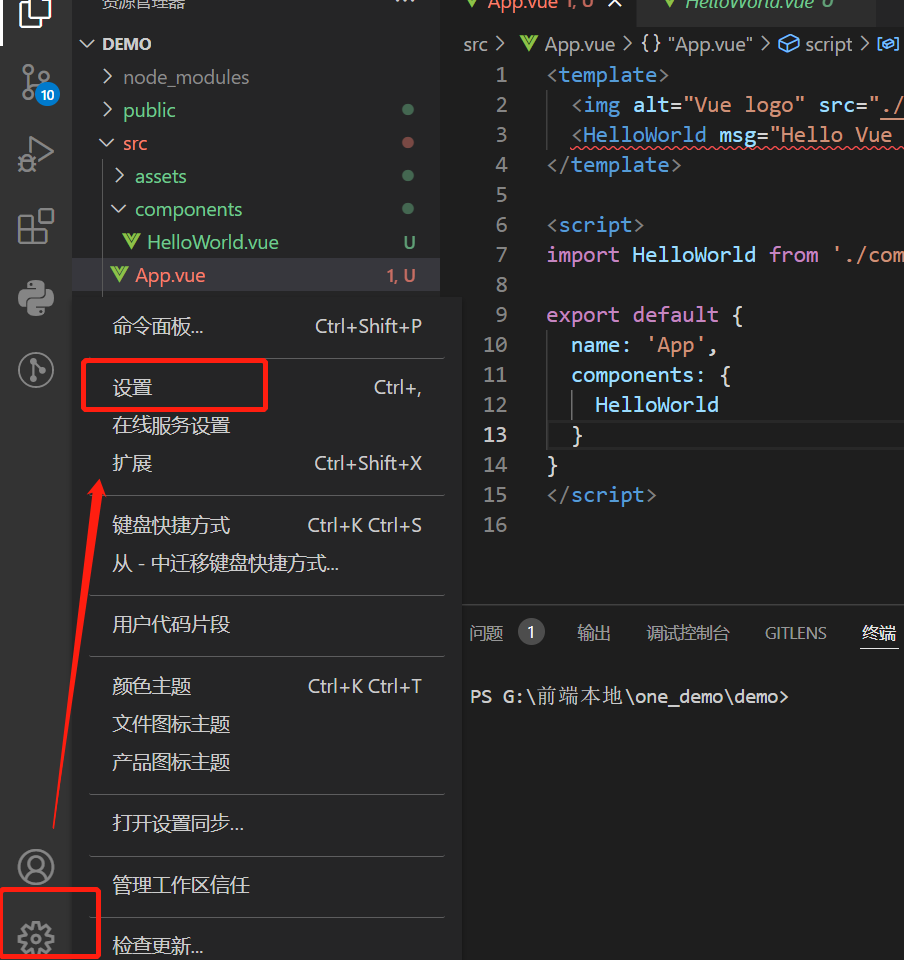Open the Python icon in activity bar
The width and height of the screenshot is (904, 960).
tap(35, 298)
